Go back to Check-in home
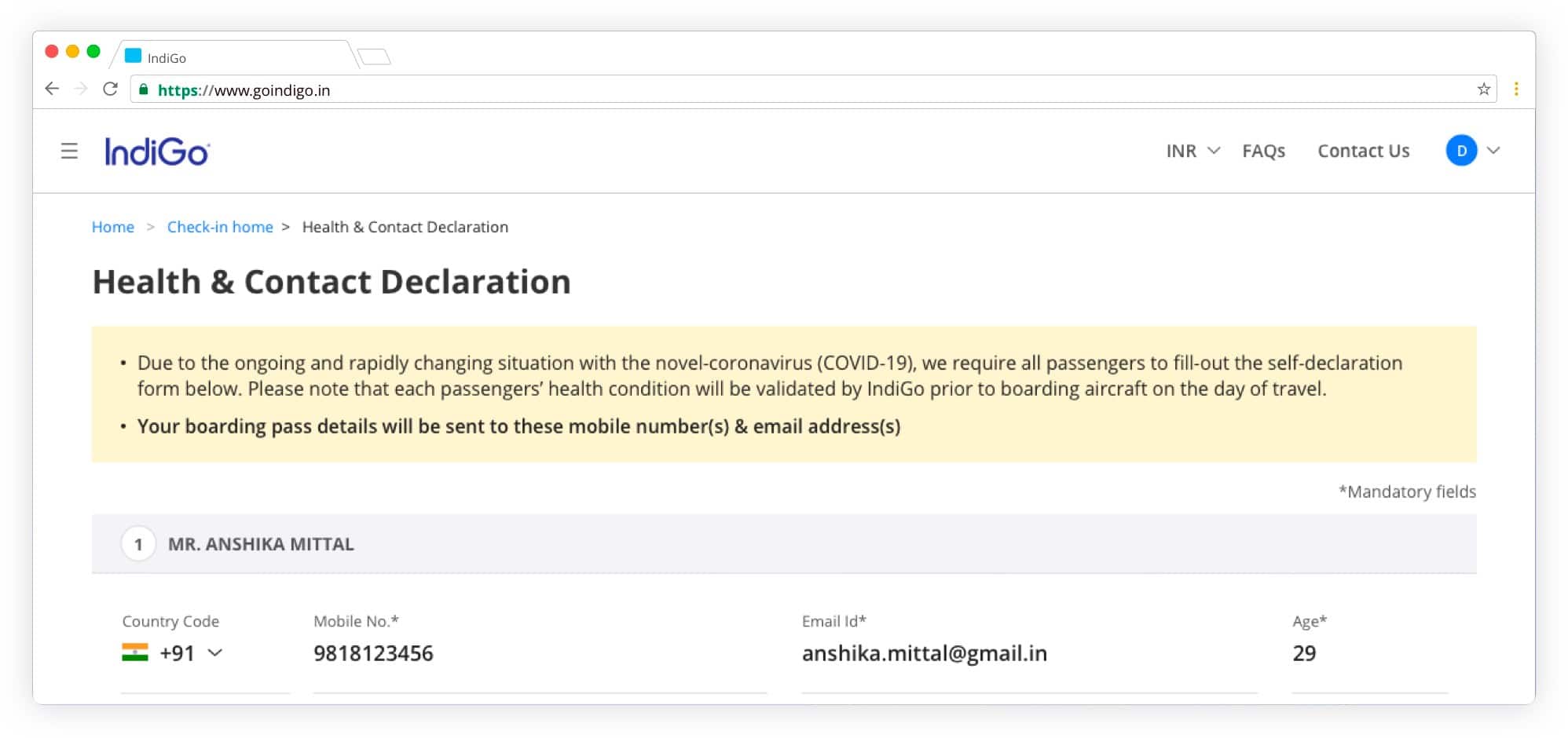The width and height of the screenshot is (1568, 738). (x=220, y=227)
